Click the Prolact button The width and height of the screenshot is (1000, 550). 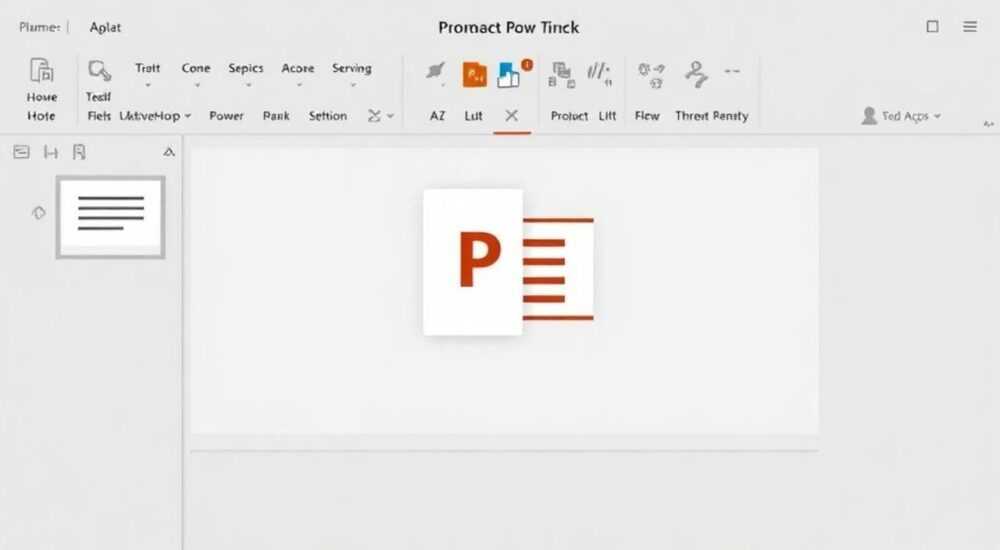tap(569, 115)
